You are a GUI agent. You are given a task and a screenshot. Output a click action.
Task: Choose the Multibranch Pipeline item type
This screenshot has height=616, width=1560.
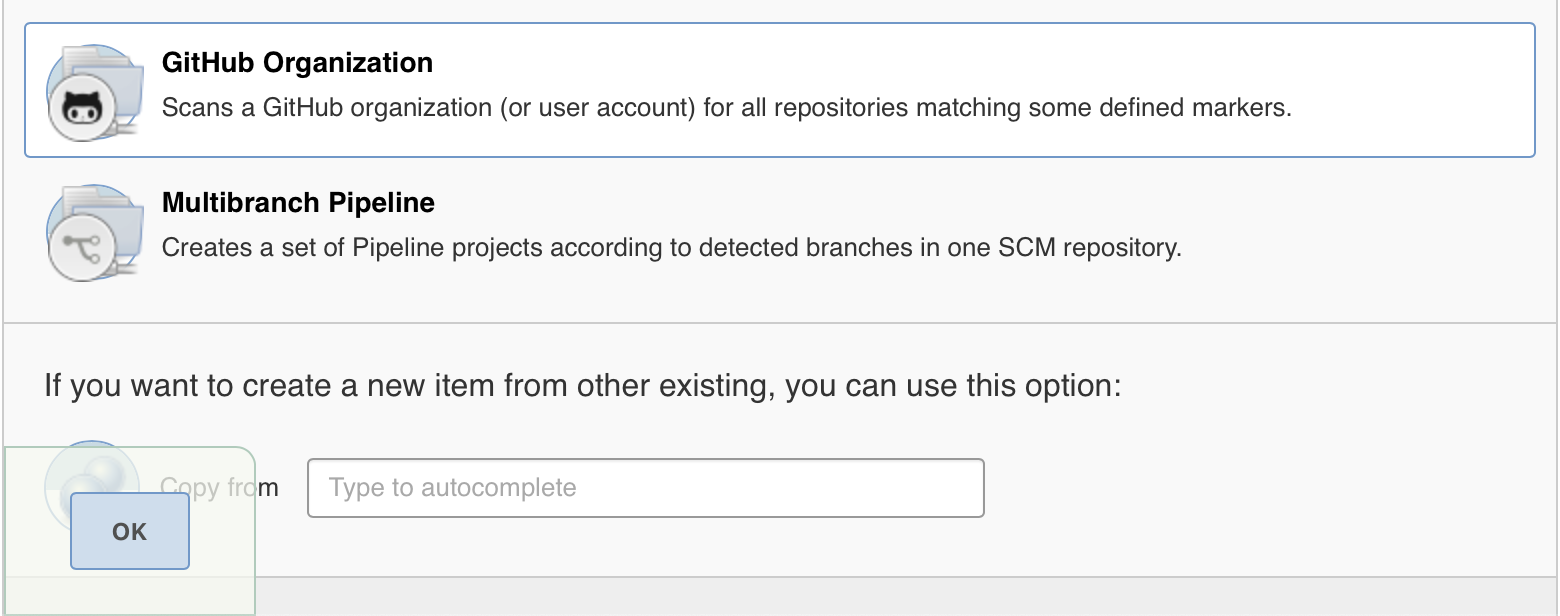pos(779,232)
